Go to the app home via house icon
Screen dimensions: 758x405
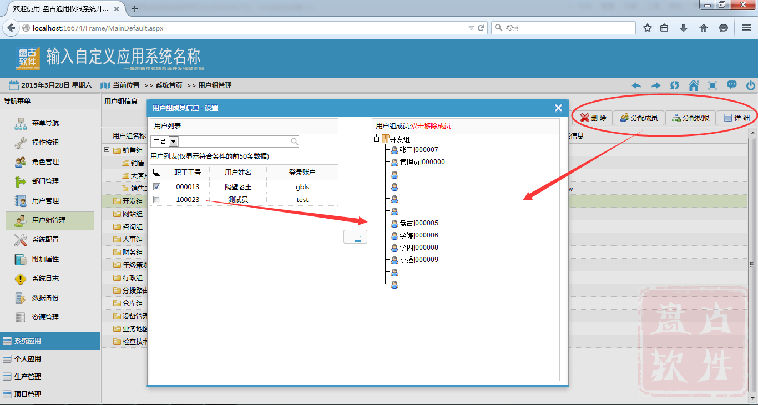(x=694, y=86)
